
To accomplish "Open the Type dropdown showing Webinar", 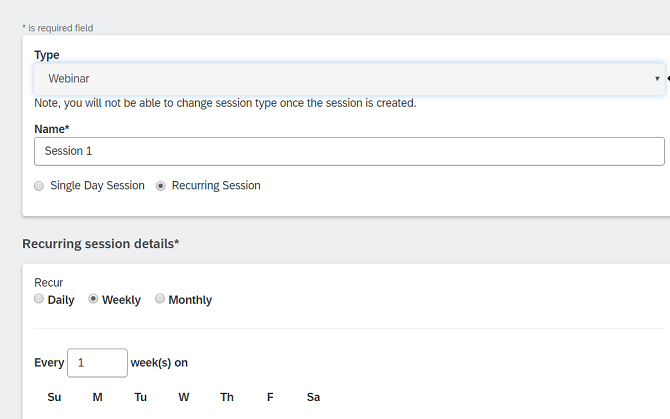I will click(349, 79).
